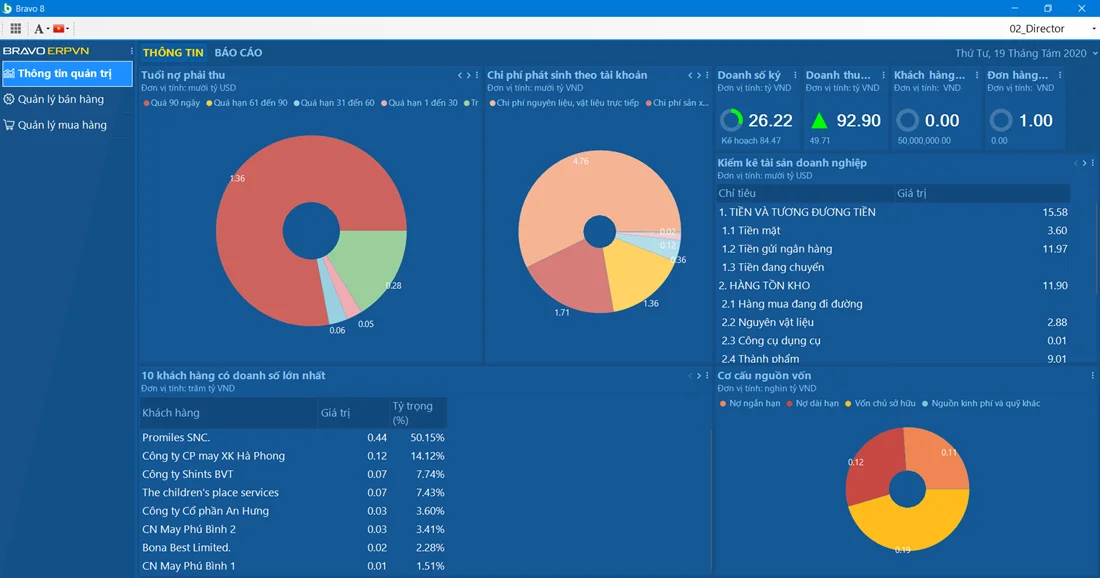Show next page of Kiểm kê tài sản panel
Viewport: 1100px width, 578px height.
1084,163
